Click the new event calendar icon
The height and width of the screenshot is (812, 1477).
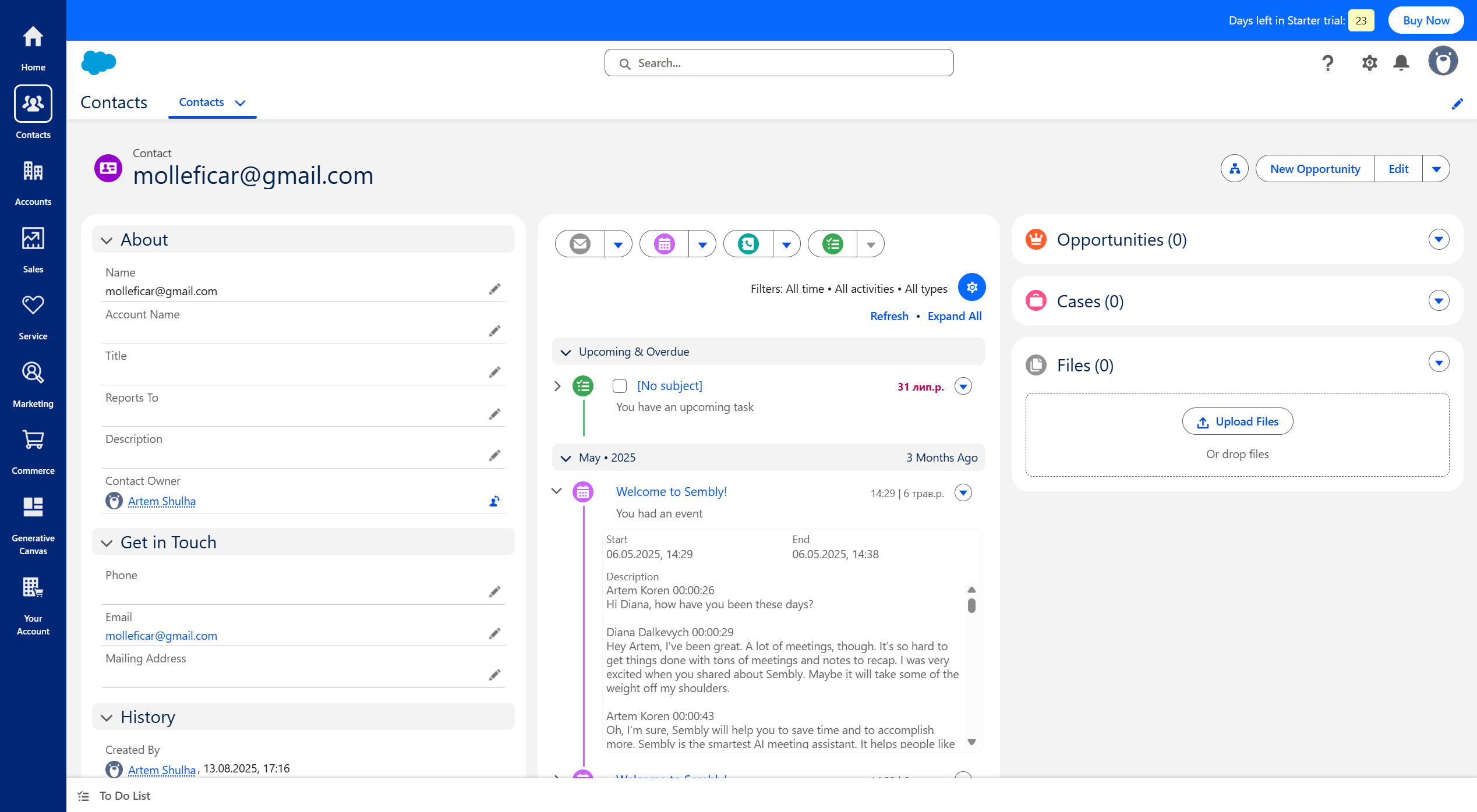click(664, 244)
